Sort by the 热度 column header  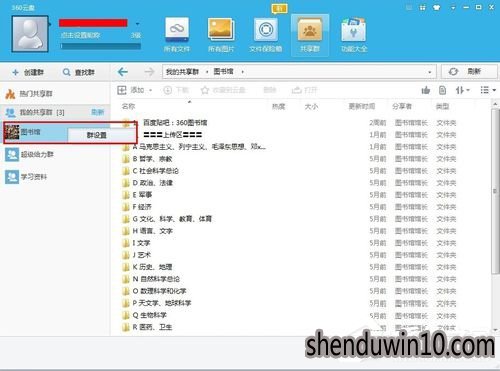(x=279, y=106)
